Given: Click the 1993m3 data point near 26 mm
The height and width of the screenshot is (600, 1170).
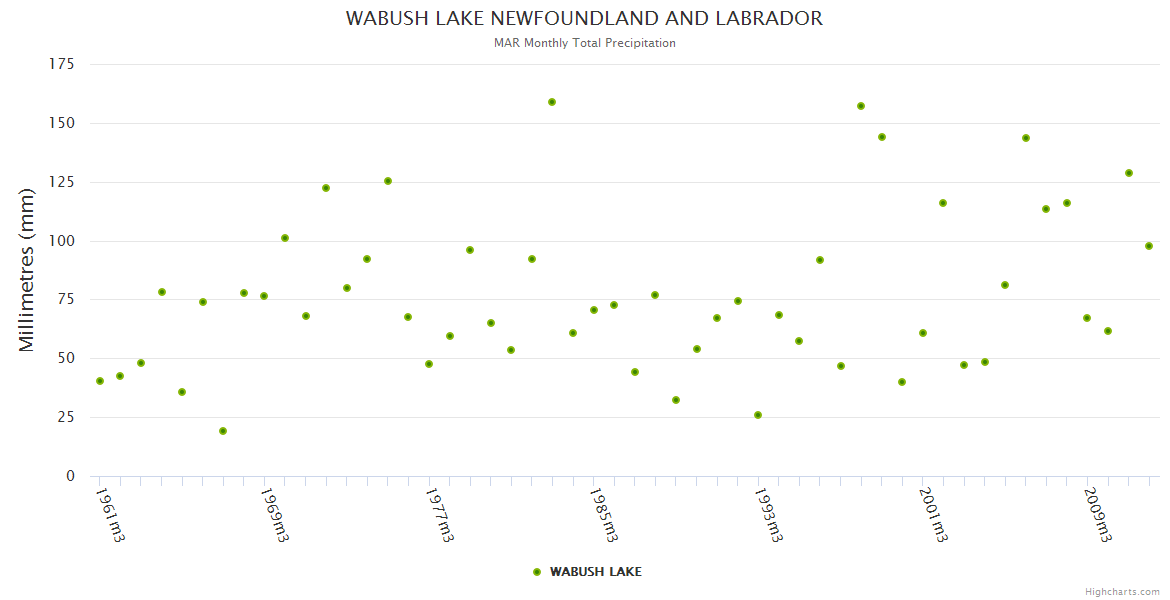Looking at the screenshot, I should point(758,415).
